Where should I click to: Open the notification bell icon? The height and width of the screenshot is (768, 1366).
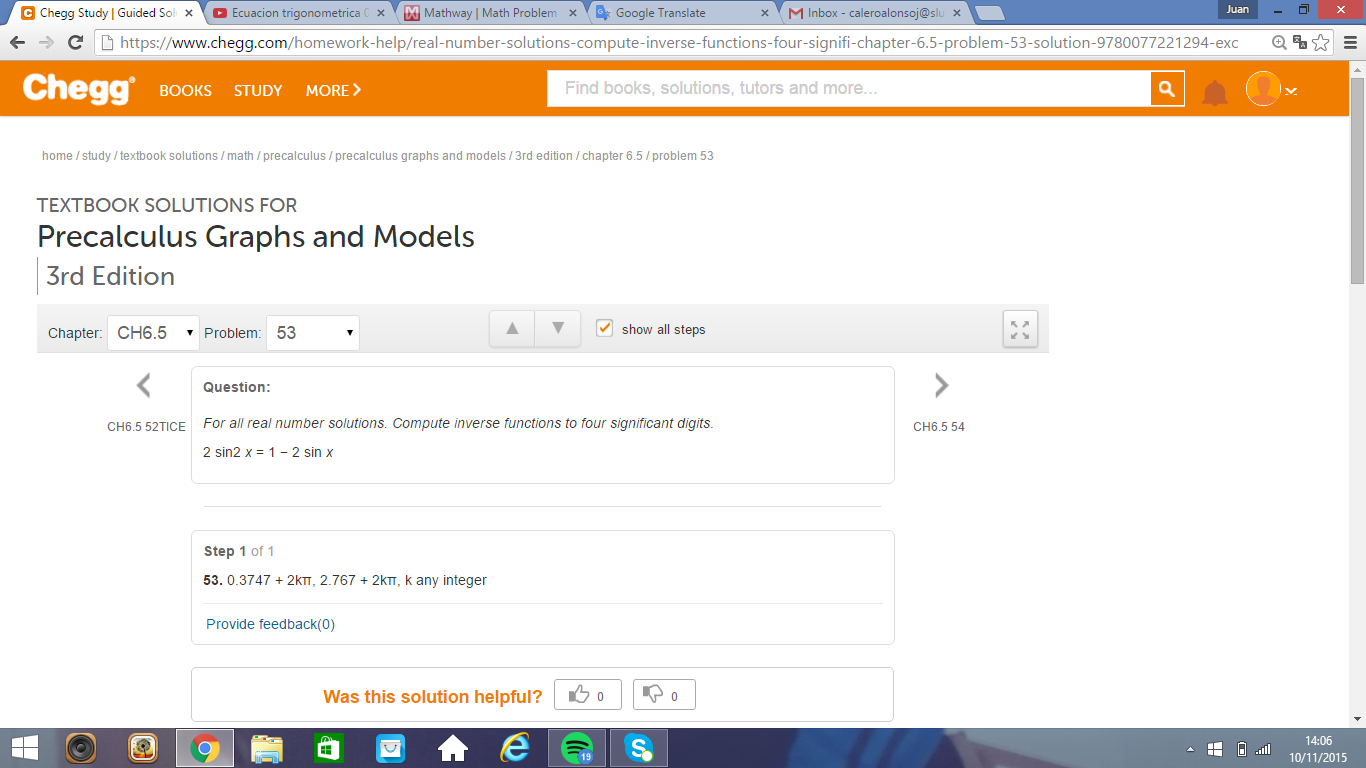click(x=1215, y=88)
